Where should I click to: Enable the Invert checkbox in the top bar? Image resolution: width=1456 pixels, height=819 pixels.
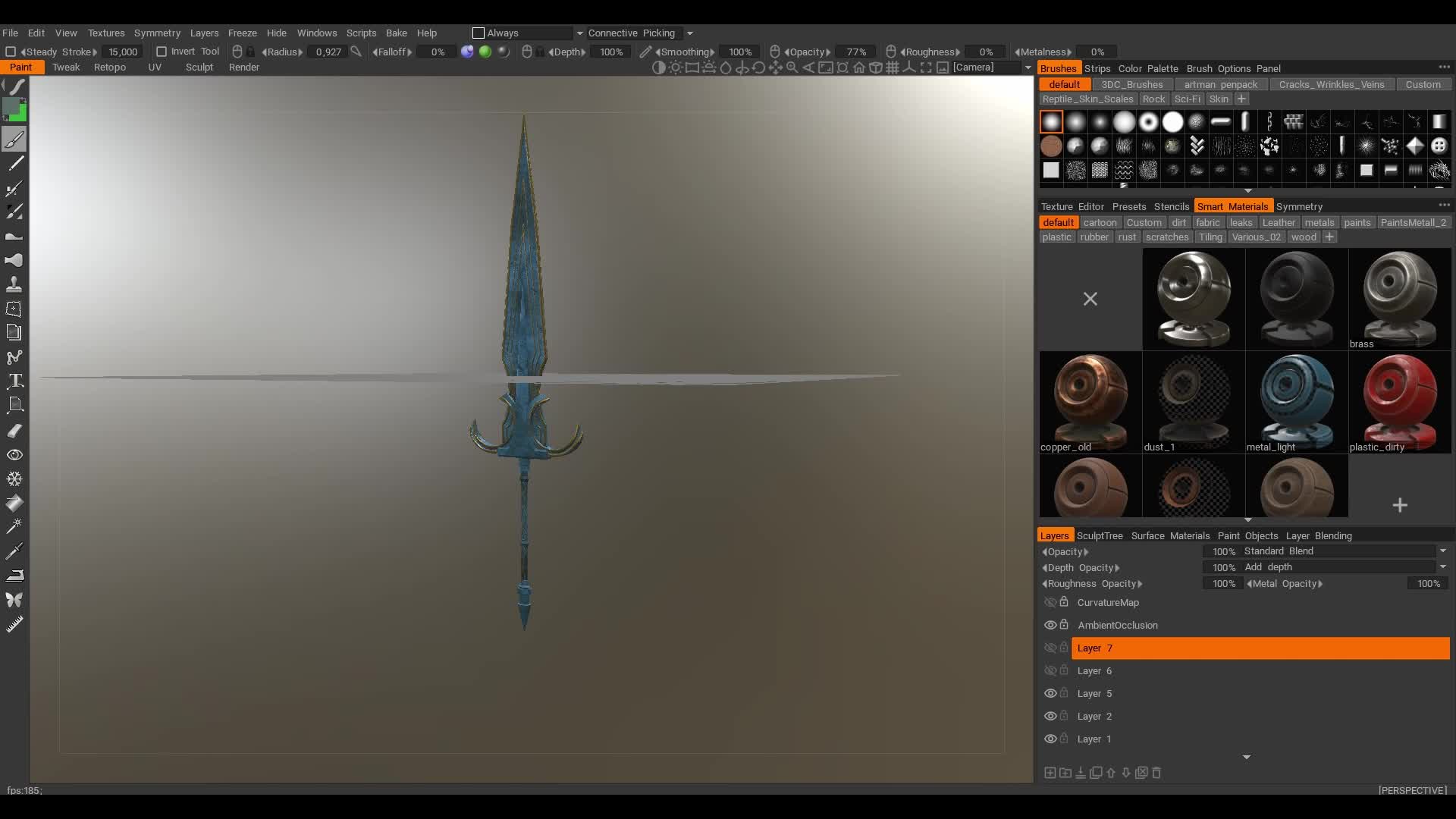point(162,51)
